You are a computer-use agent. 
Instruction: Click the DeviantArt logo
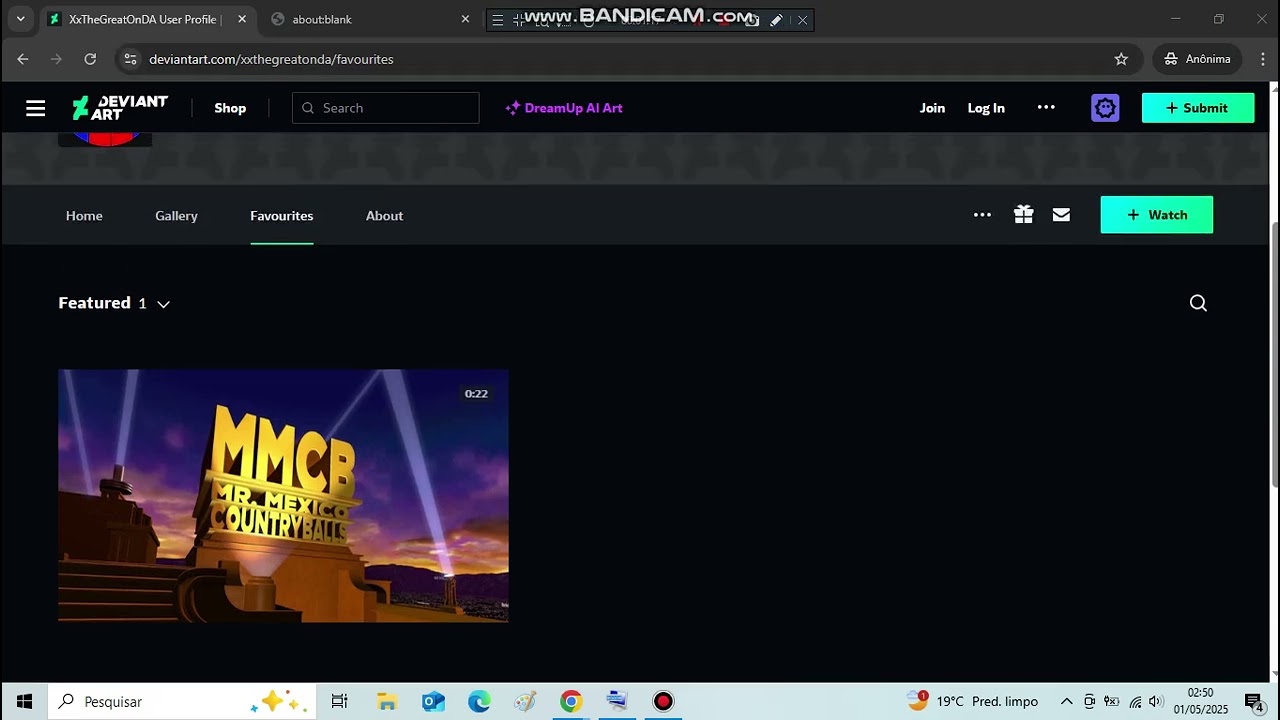pos(120,108)
